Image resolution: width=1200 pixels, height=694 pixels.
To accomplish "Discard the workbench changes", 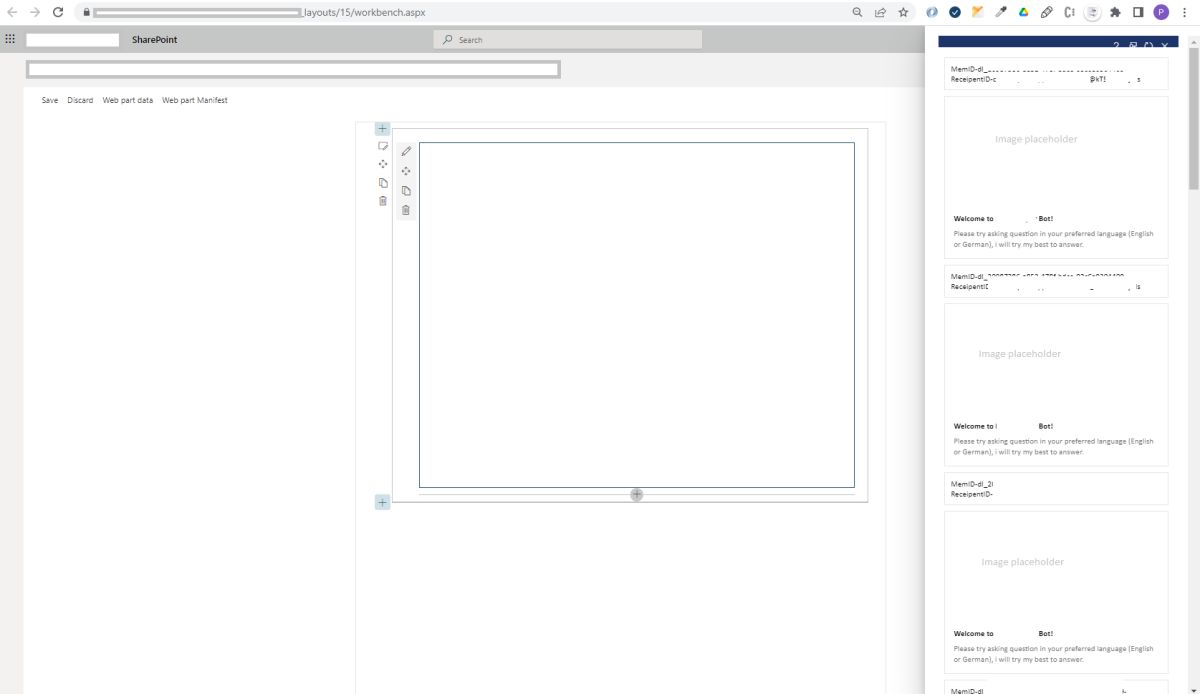I will (x=80, y=100).
